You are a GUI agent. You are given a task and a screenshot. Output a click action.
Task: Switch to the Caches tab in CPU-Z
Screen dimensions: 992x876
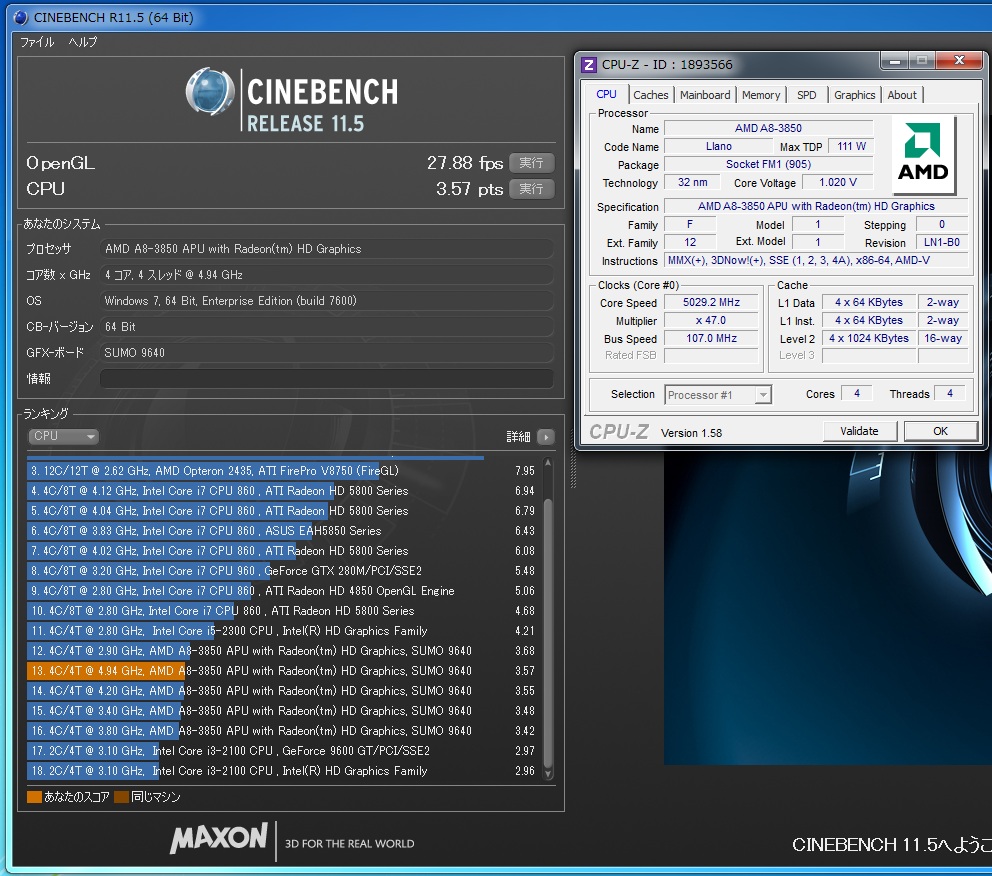(x=651, y=95)
